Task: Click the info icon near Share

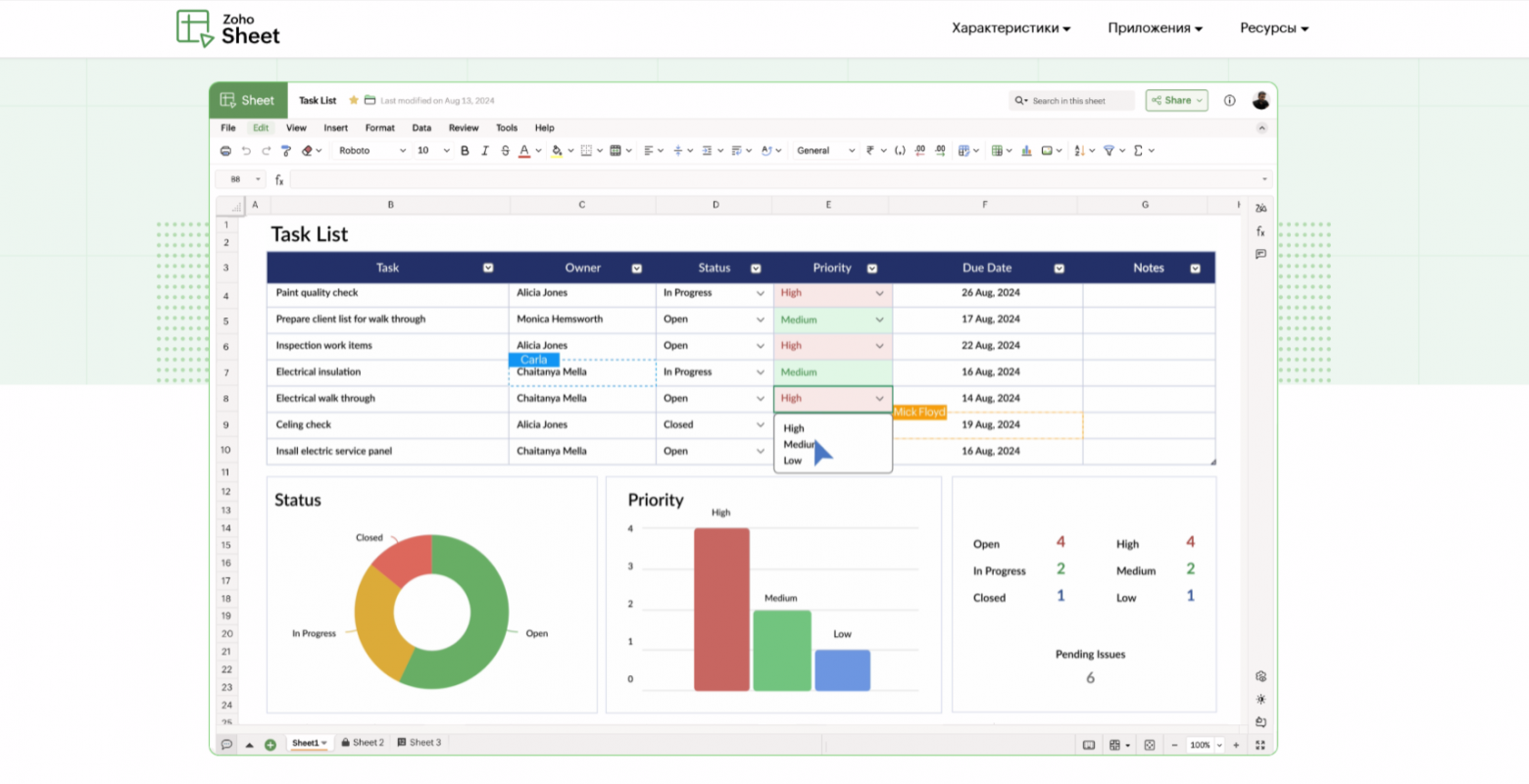Action: [x=1230, y=101]
